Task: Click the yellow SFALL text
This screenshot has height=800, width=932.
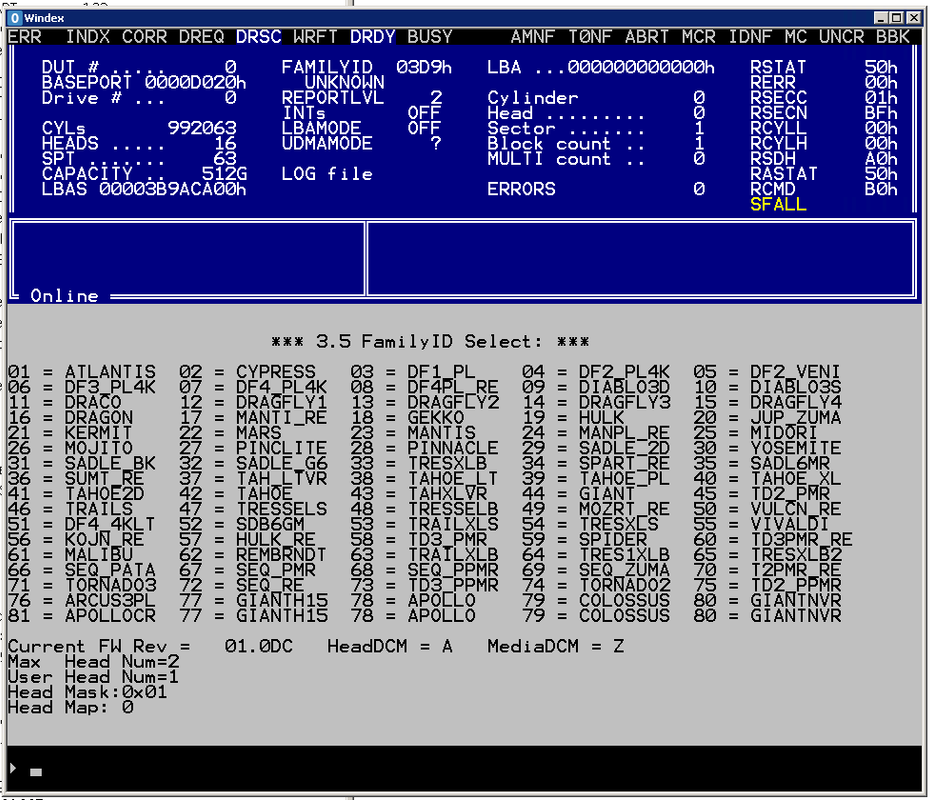Action: tap(778, 204)
